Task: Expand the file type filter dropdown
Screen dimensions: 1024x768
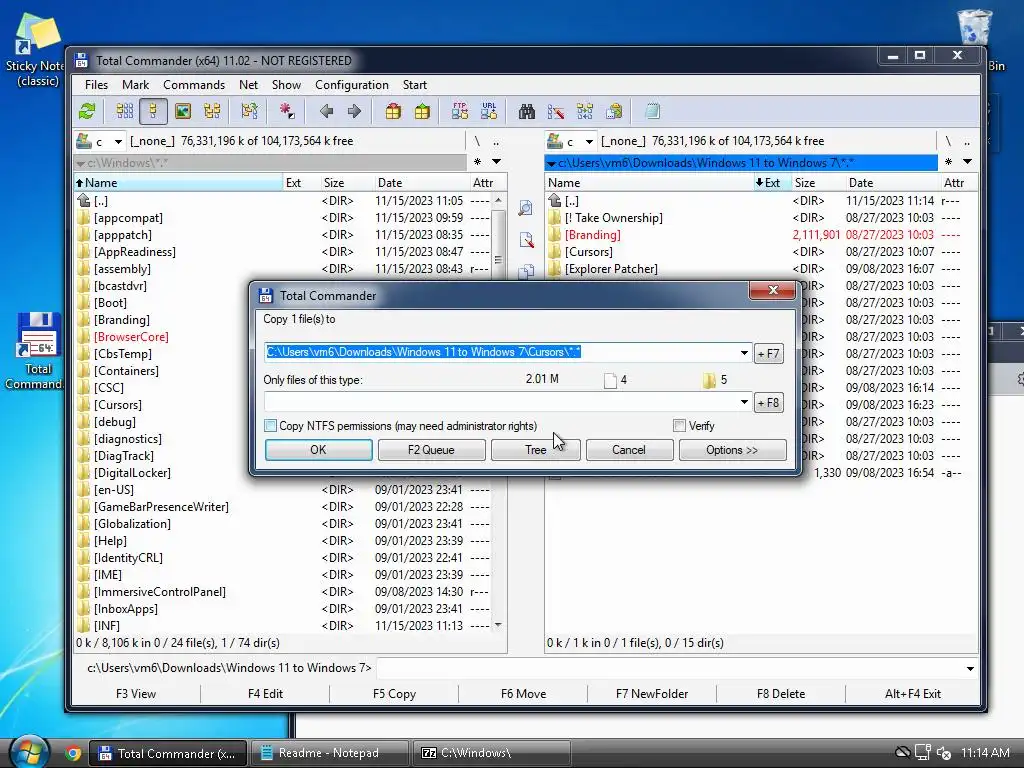Action: point(744,402)
